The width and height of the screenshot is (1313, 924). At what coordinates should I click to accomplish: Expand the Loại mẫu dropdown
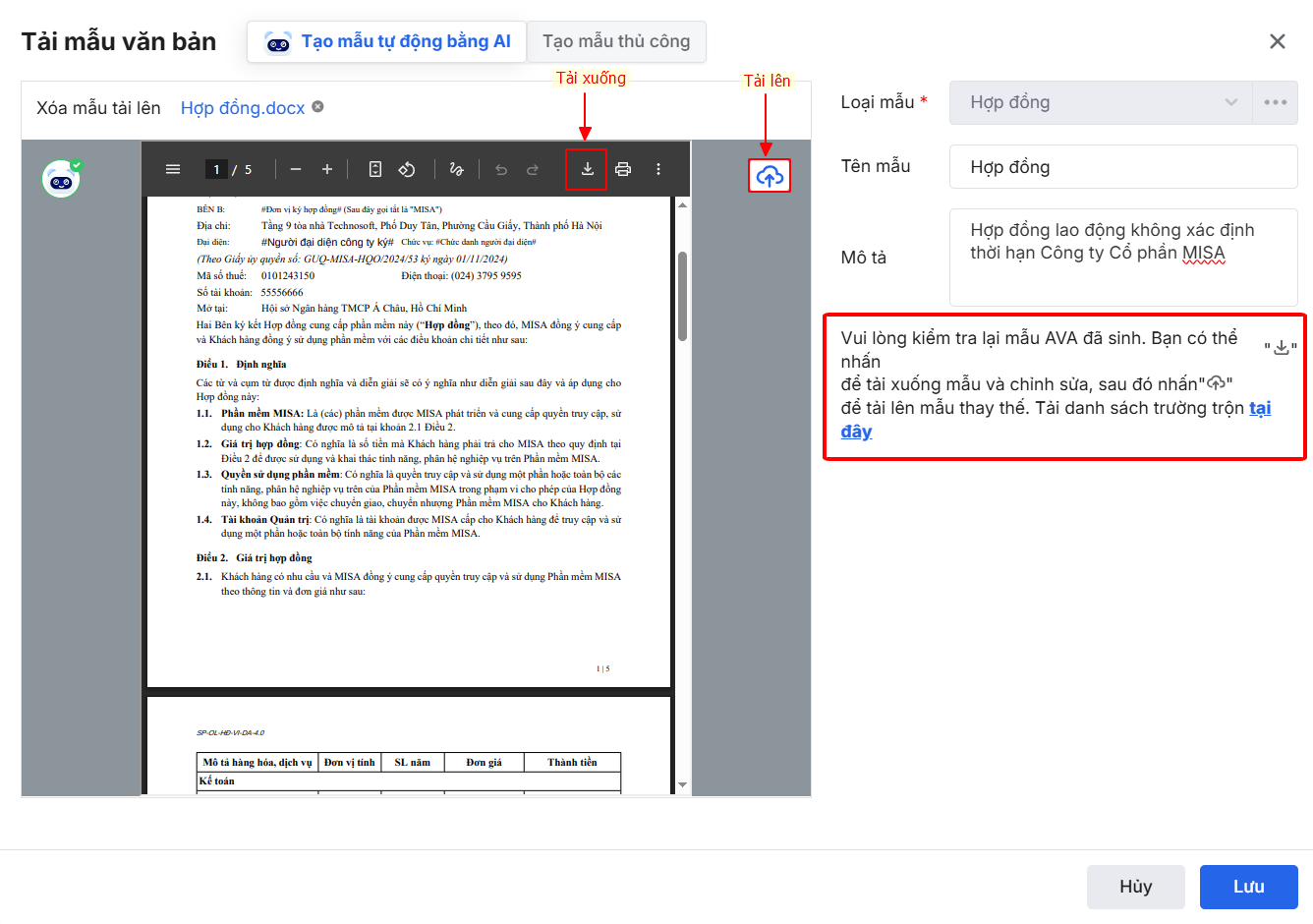(x=1230, y=102)
